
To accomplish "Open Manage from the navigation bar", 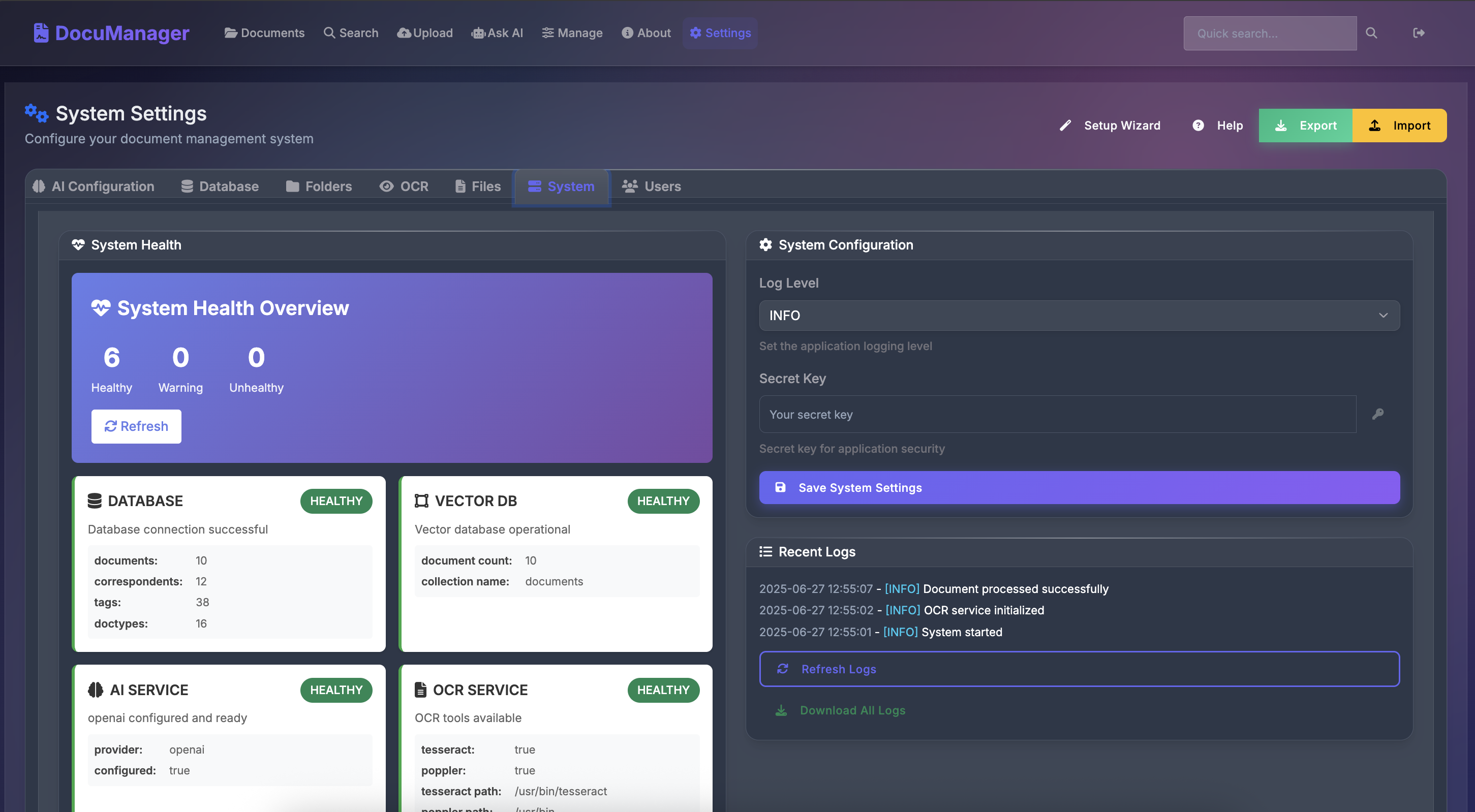I will [x=572, y=33].
